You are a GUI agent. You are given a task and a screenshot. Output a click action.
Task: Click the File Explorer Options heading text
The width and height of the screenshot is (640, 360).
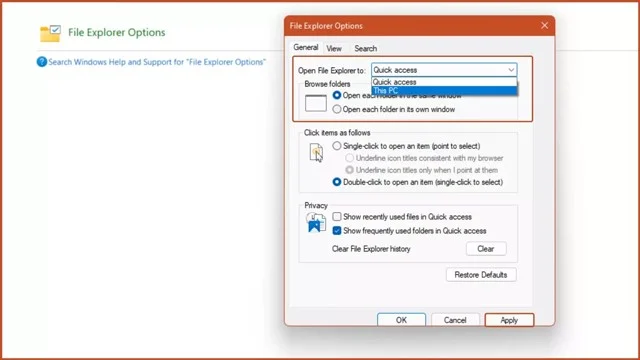tap(117, 32)
